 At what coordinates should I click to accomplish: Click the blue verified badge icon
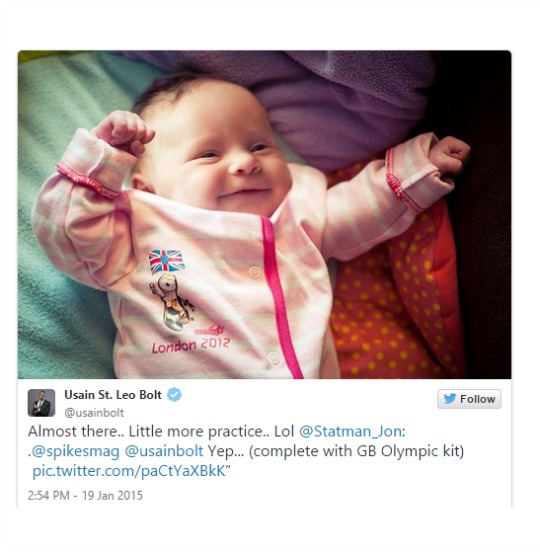(174, 395)
